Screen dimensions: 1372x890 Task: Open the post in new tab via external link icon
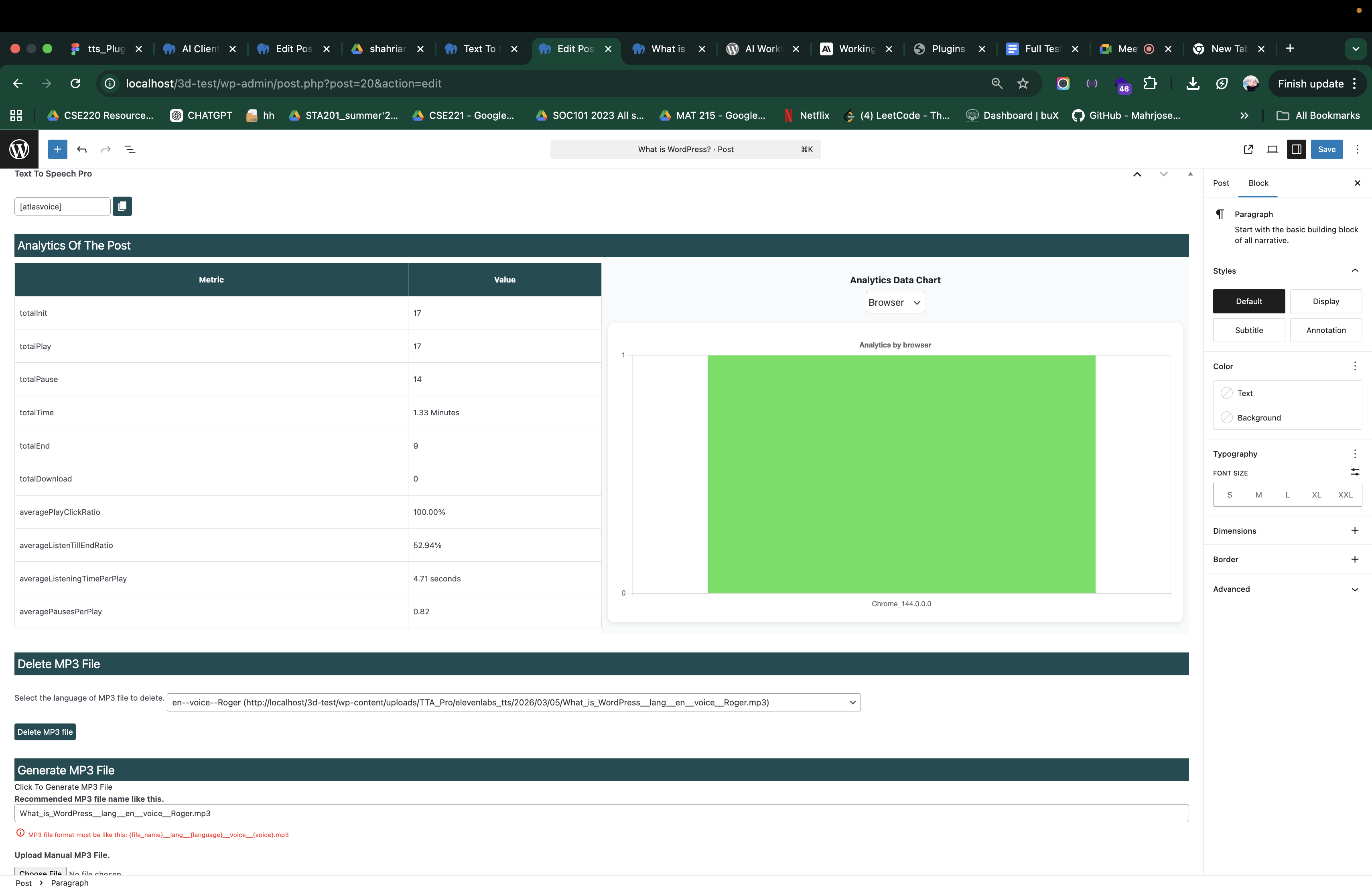(x=1248, y=149)
